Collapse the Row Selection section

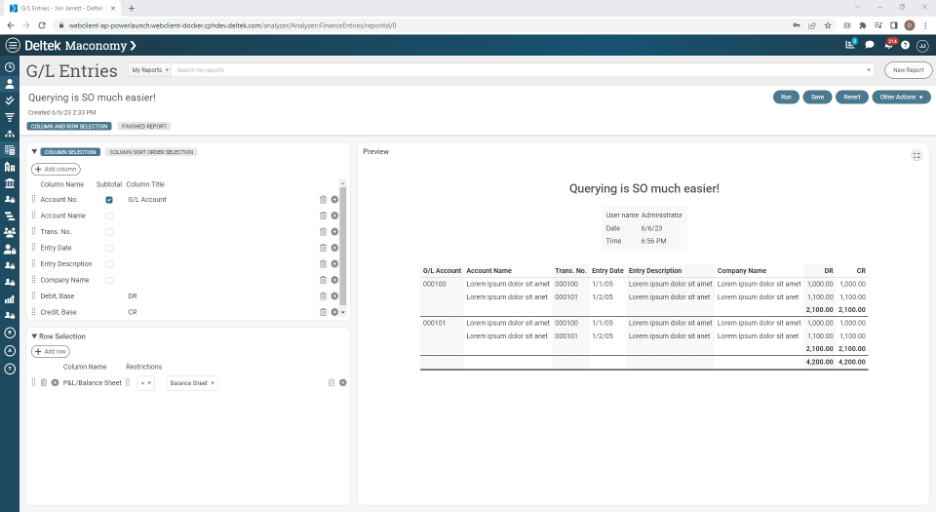(x=34, y=337)
